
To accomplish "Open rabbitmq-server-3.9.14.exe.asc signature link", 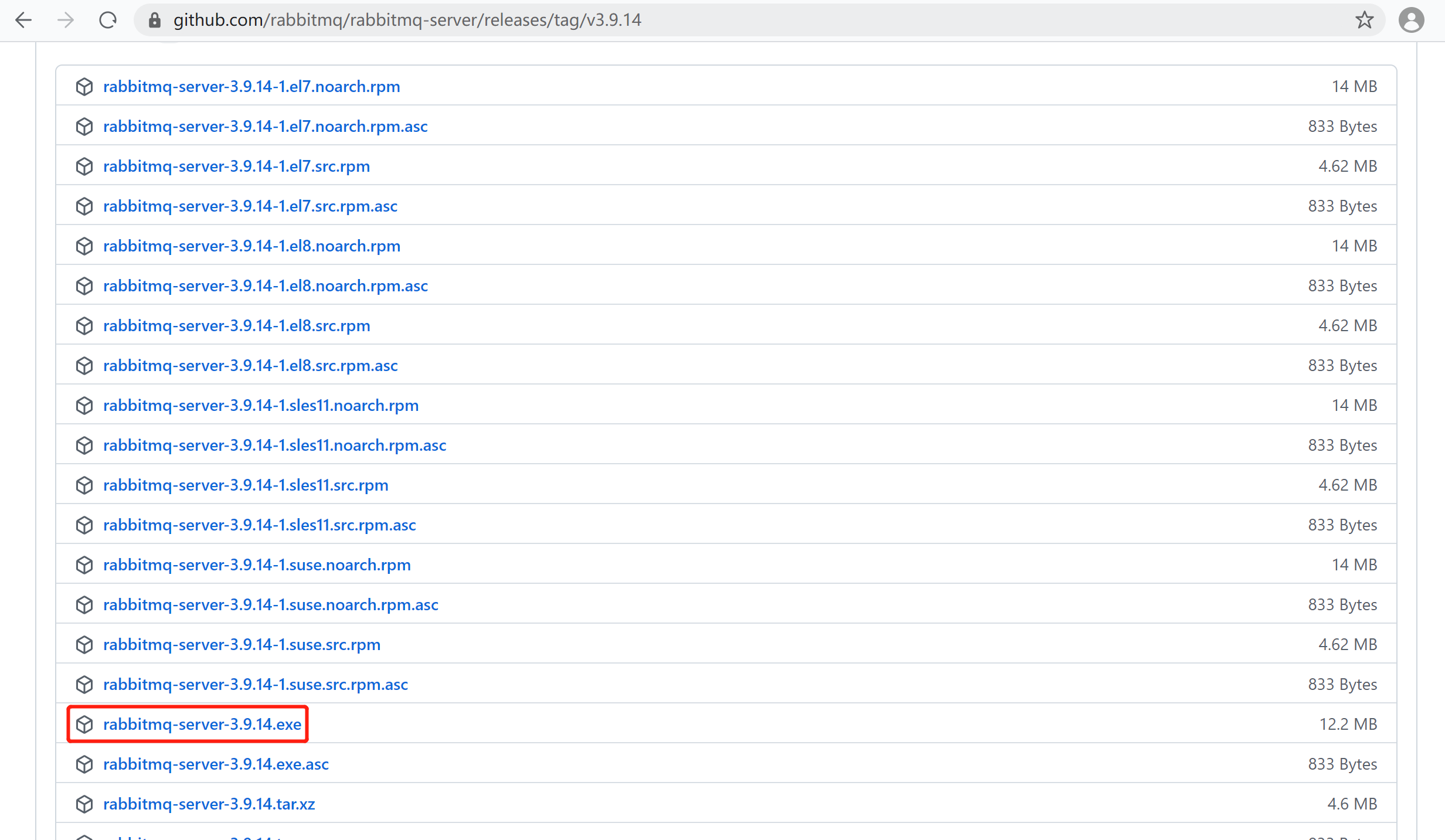I will click(x=216, y=764).
